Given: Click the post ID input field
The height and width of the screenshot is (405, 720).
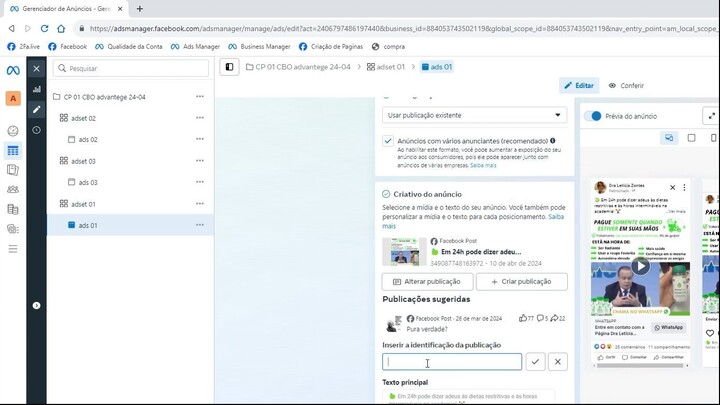Looking at the screenshot, I should click(x=452, y=362).
